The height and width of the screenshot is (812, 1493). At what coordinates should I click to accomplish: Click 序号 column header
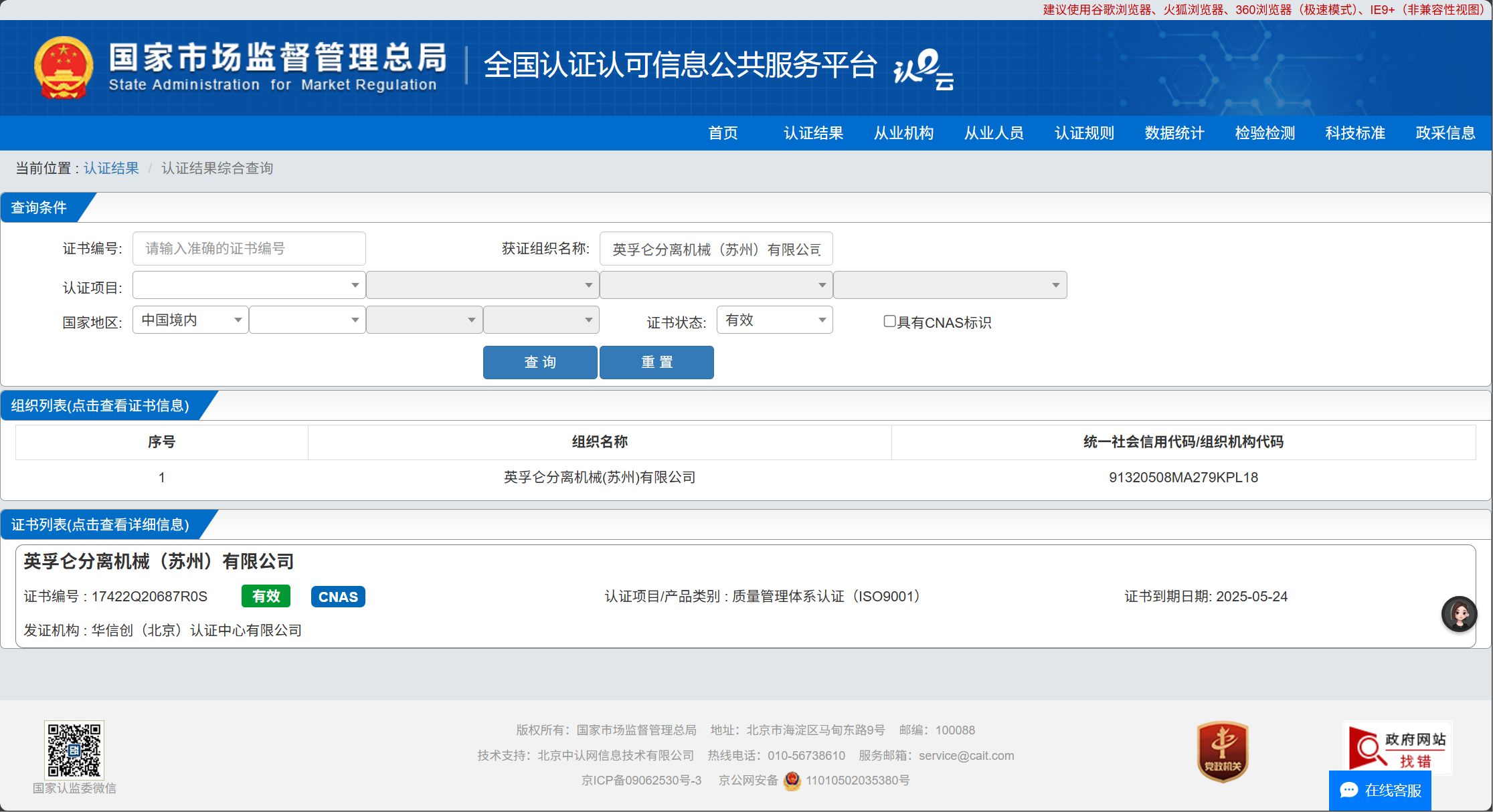[161, 442]
